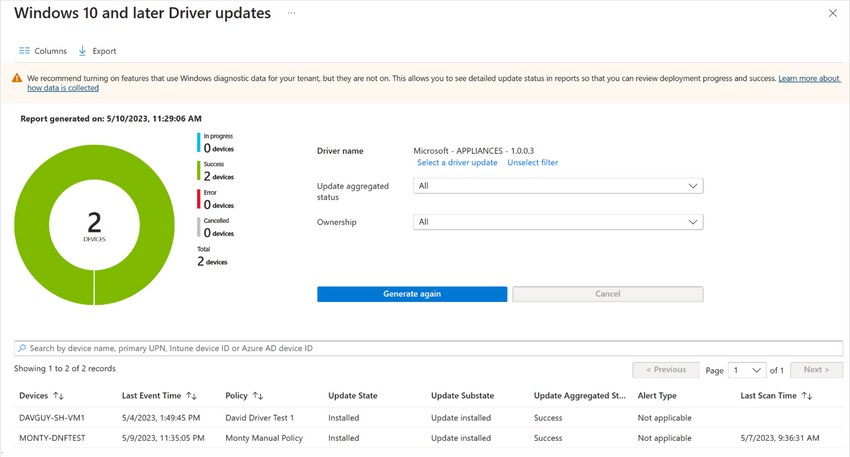Click the Learn more about data link
This screenshot has height=457, width=850.
pos(808,77)
